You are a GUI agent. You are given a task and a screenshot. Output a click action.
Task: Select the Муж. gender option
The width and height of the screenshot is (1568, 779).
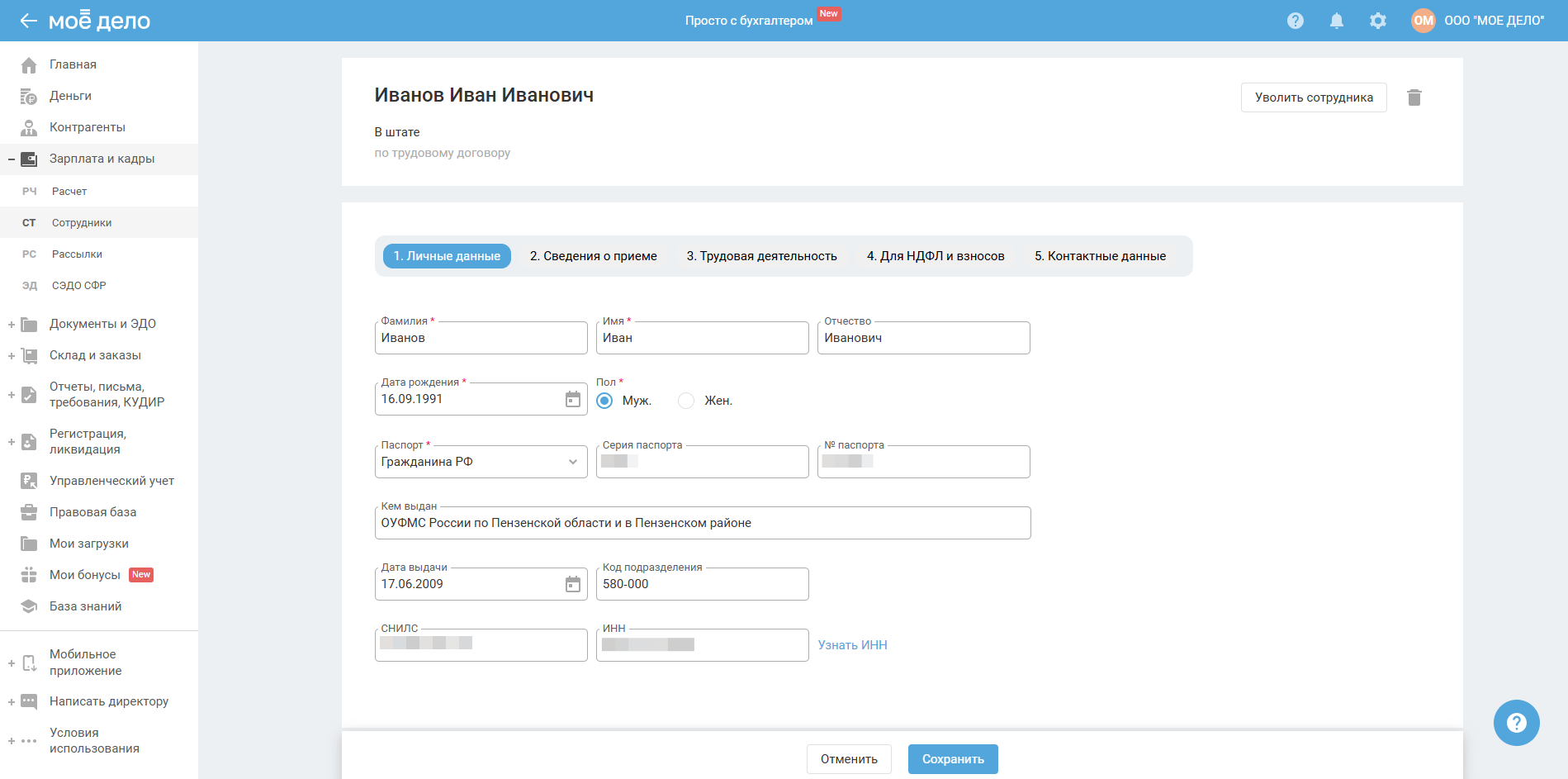605,401
